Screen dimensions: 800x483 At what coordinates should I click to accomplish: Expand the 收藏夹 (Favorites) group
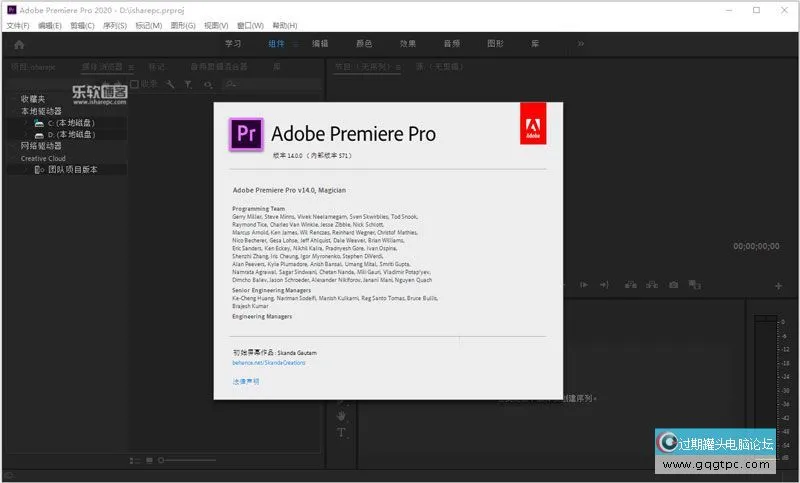pyautogui.click(x=14, y=99)
